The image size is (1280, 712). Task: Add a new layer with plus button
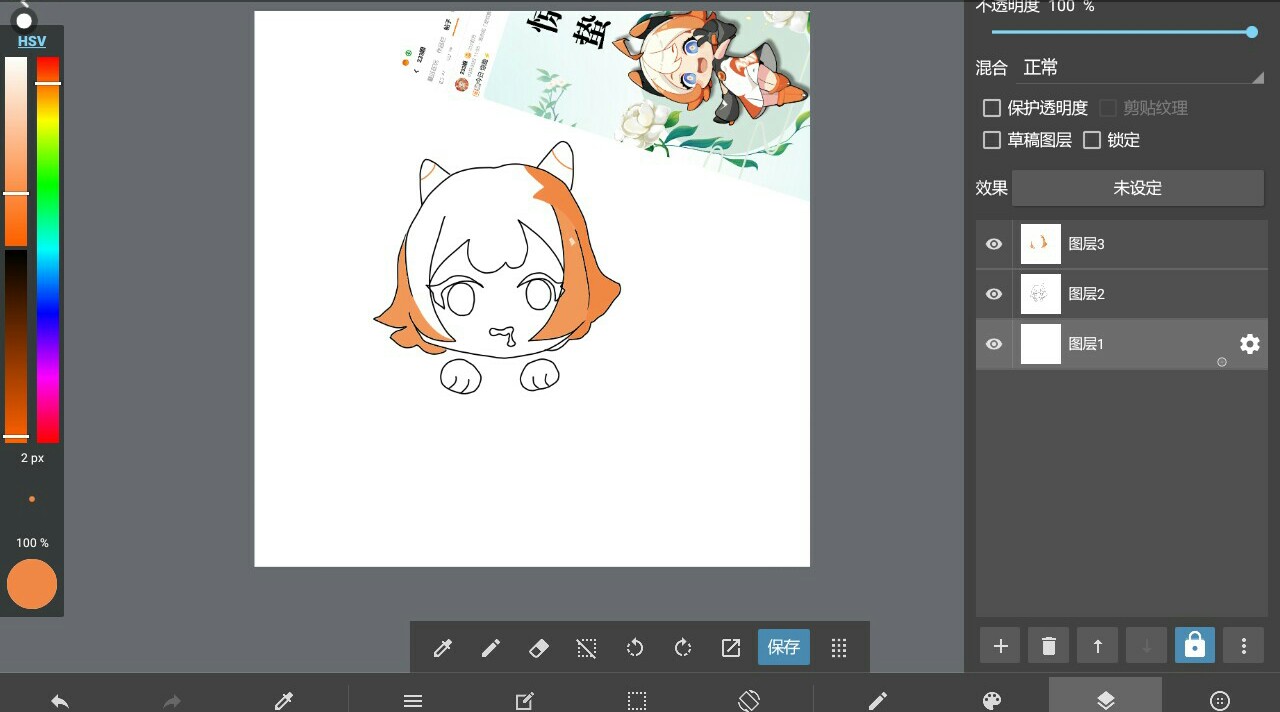pyautogui.click(x=1000, y=646)
